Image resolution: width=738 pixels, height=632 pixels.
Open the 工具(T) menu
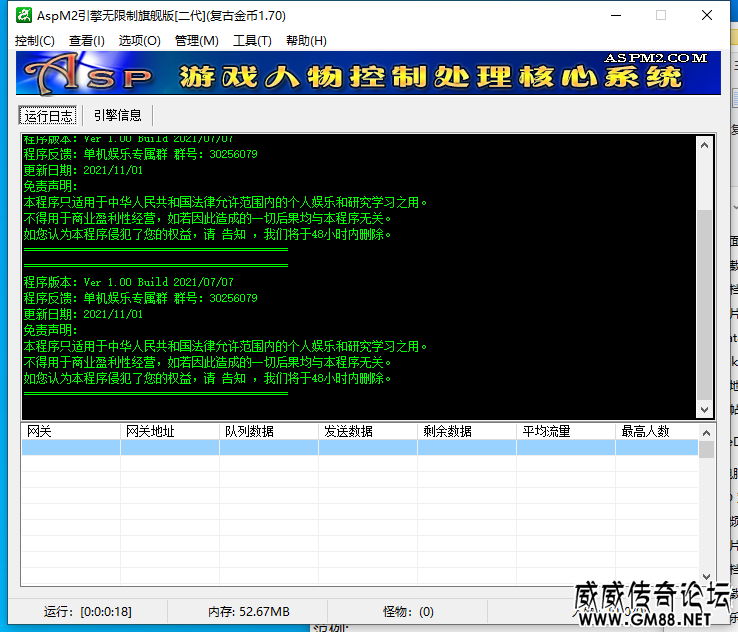[x=252, y=41]
